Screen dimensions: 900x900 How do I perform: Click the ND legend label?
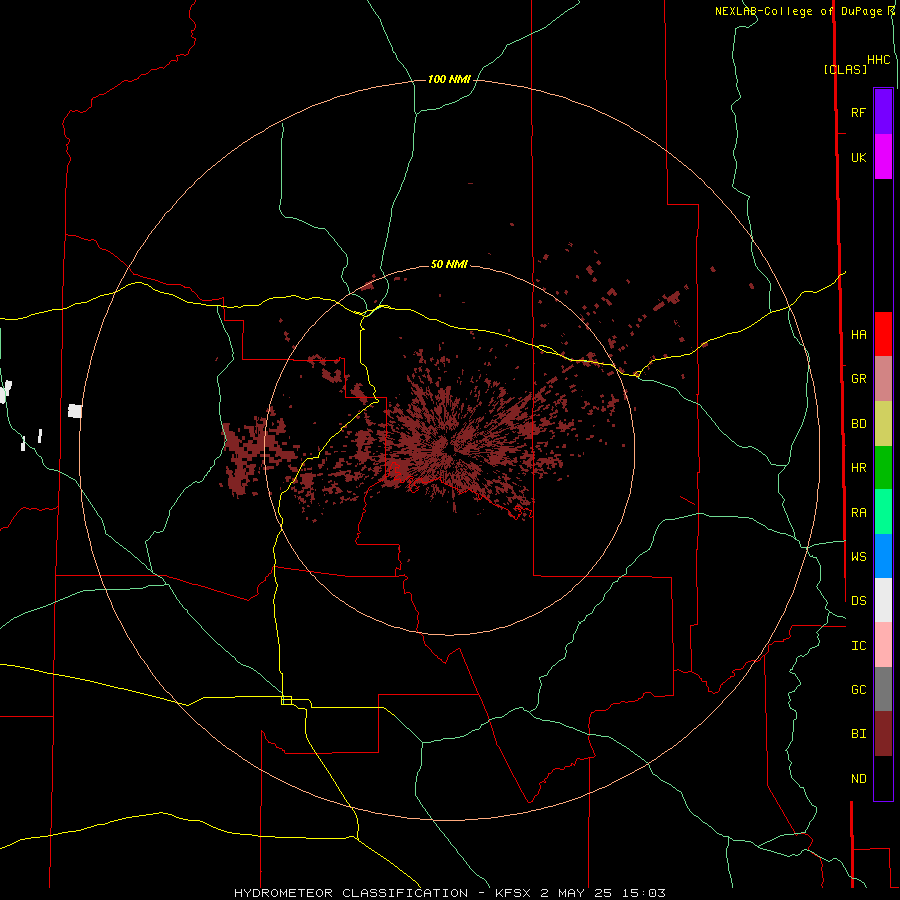point(858,779)
